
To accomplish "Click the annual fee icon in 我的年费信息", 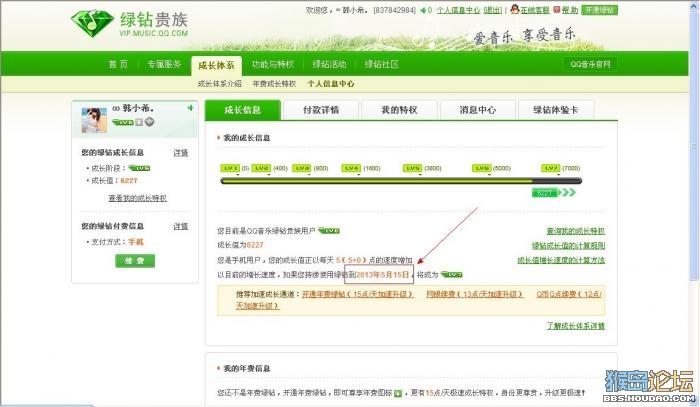I will tap(398, 393).
